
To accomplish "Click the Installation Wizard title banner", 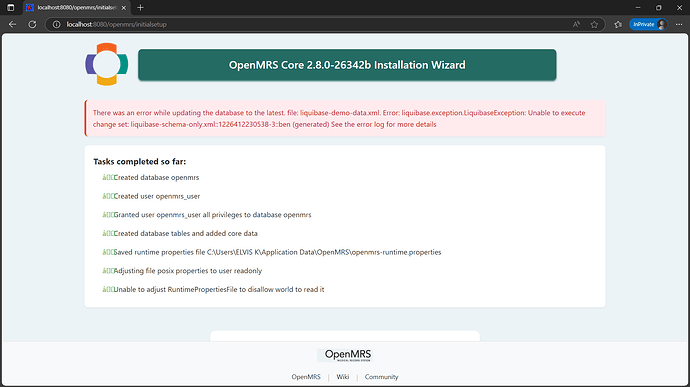I will click(x=347, y=65).
